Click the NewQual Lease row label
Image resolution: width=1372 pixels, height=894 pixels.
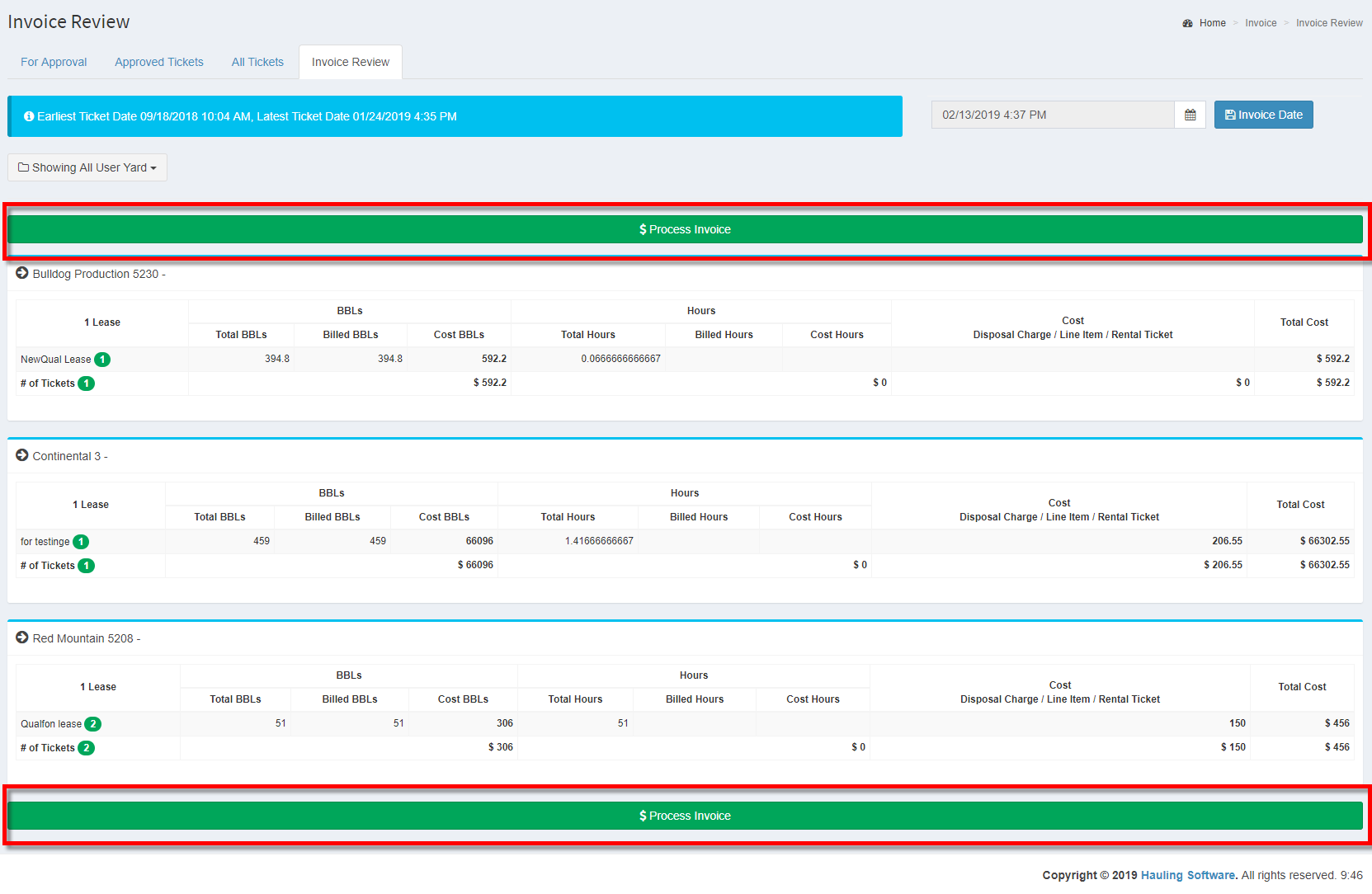tap(55, 360)
